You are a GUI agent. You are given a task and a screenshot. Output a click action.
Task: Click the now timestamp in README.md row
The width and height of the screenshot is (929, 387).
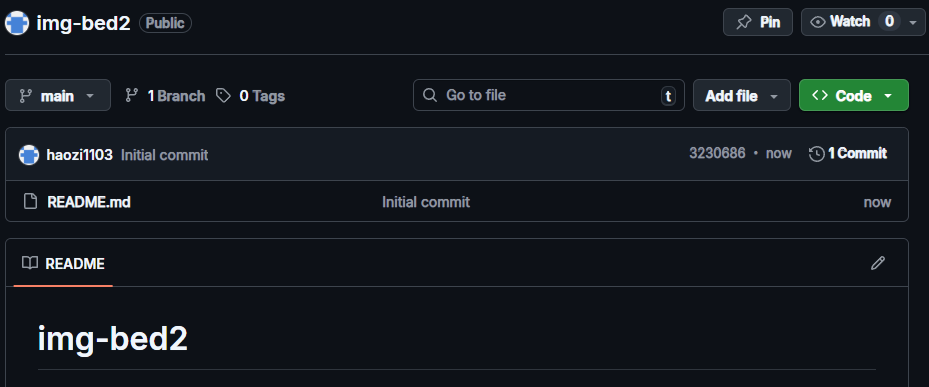pos(877,202)
